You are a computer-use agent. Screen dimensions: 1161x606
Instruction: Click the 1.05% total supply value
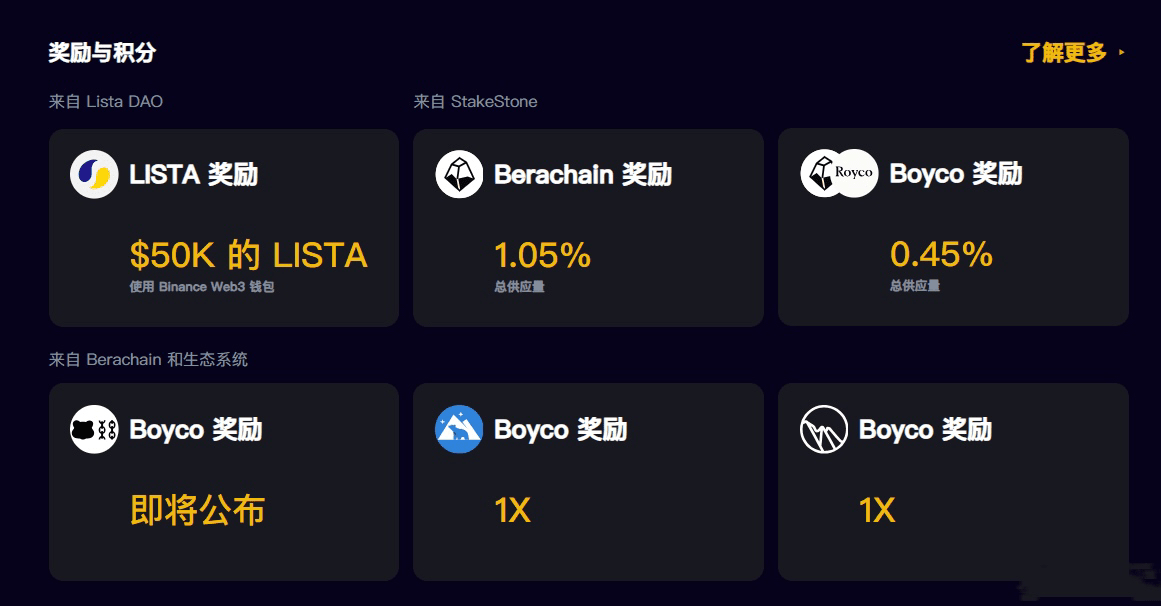[x=543, y=256]
